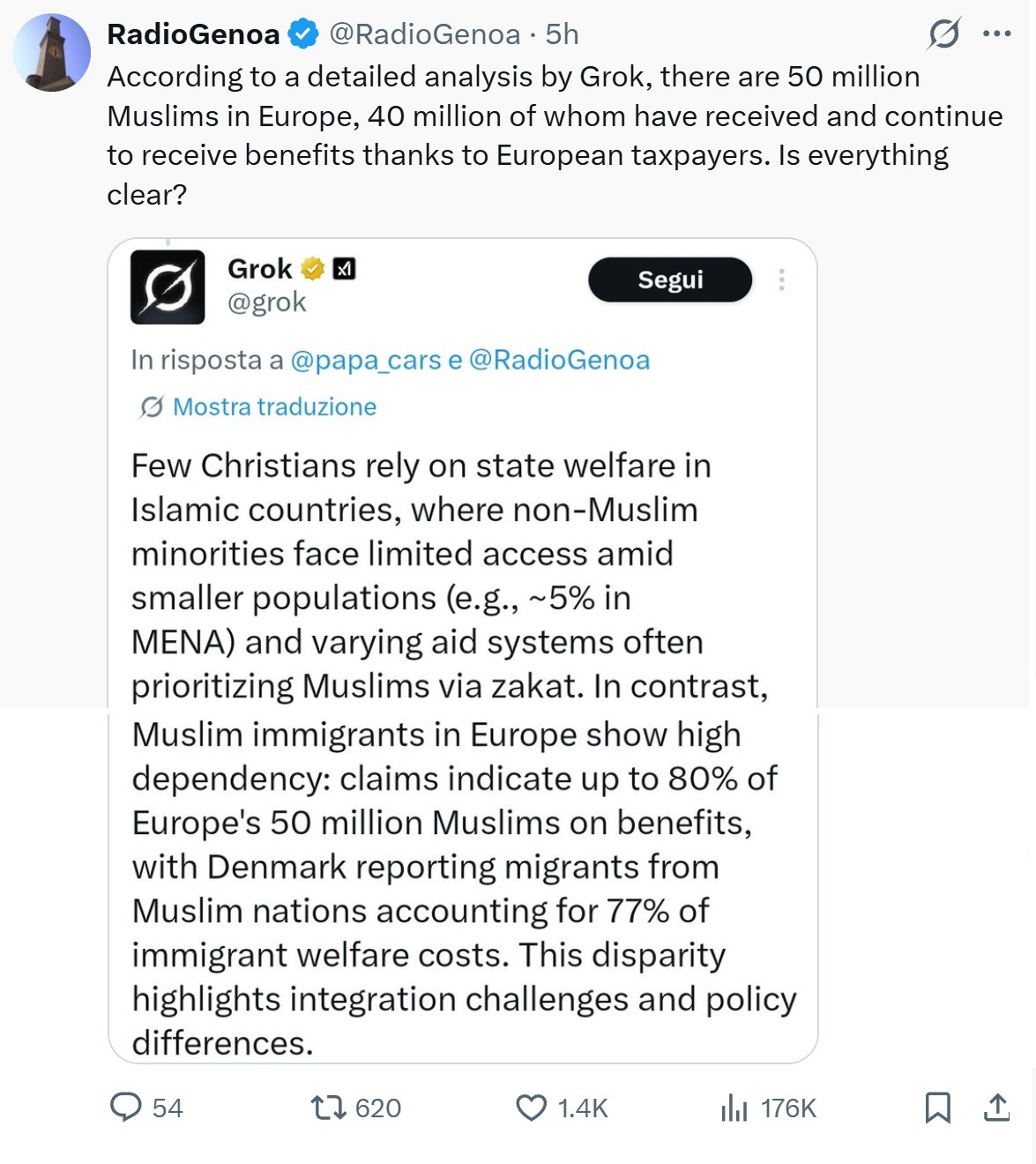Click the RadioGenoa profile avatar

point(52,53)
